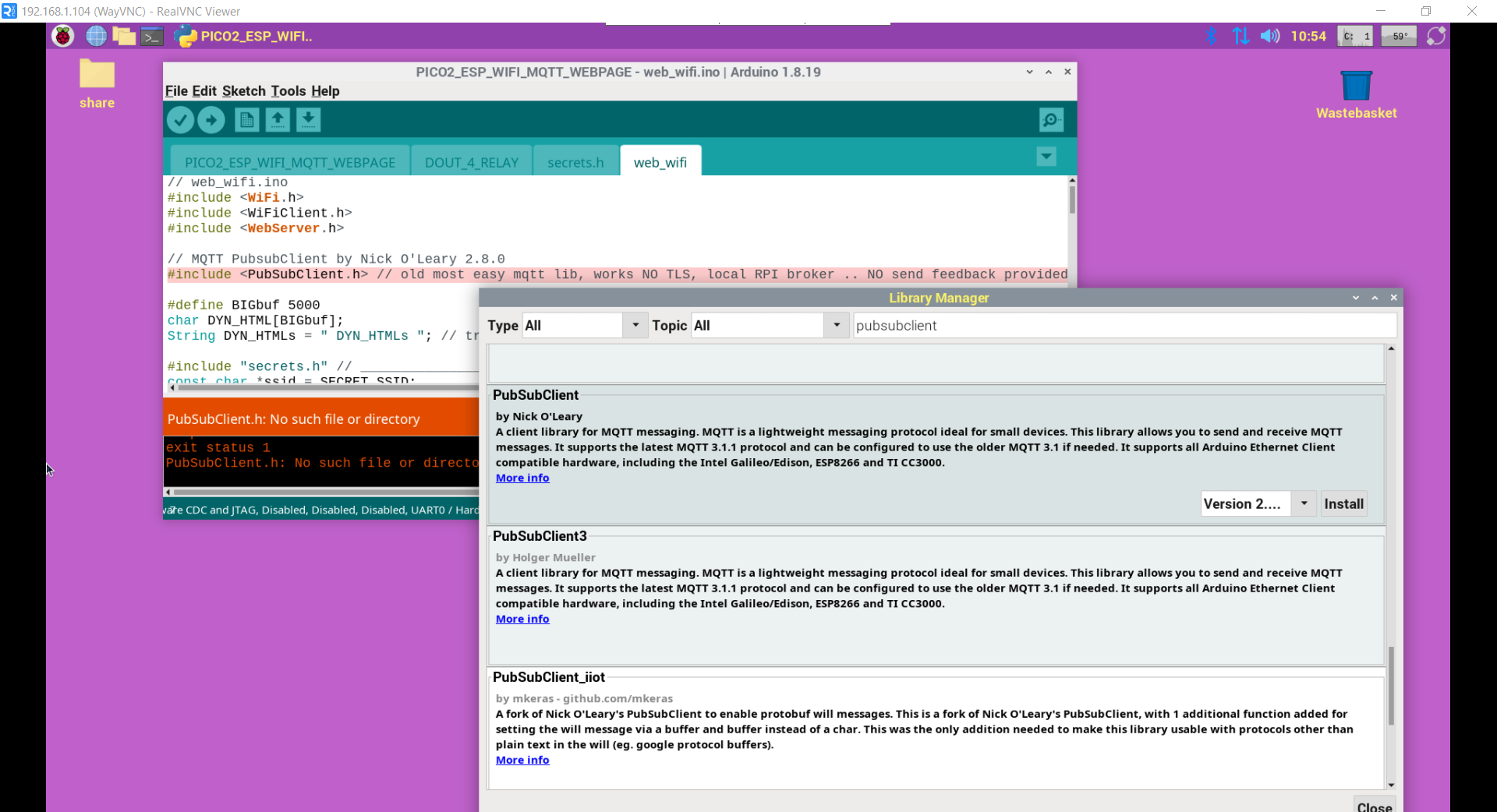Expand the Topic filter dropdown

(x=837, y=325)
